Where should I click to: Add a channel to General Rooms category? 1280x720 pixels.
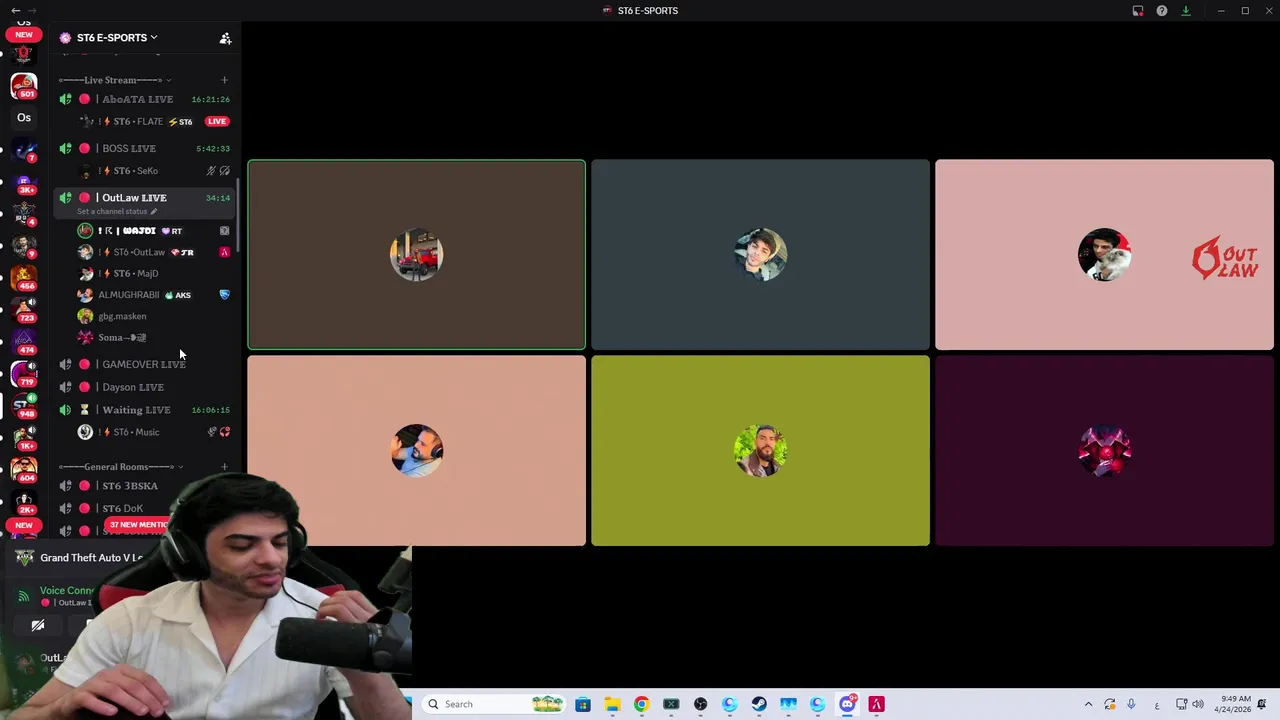pos(224,467)
